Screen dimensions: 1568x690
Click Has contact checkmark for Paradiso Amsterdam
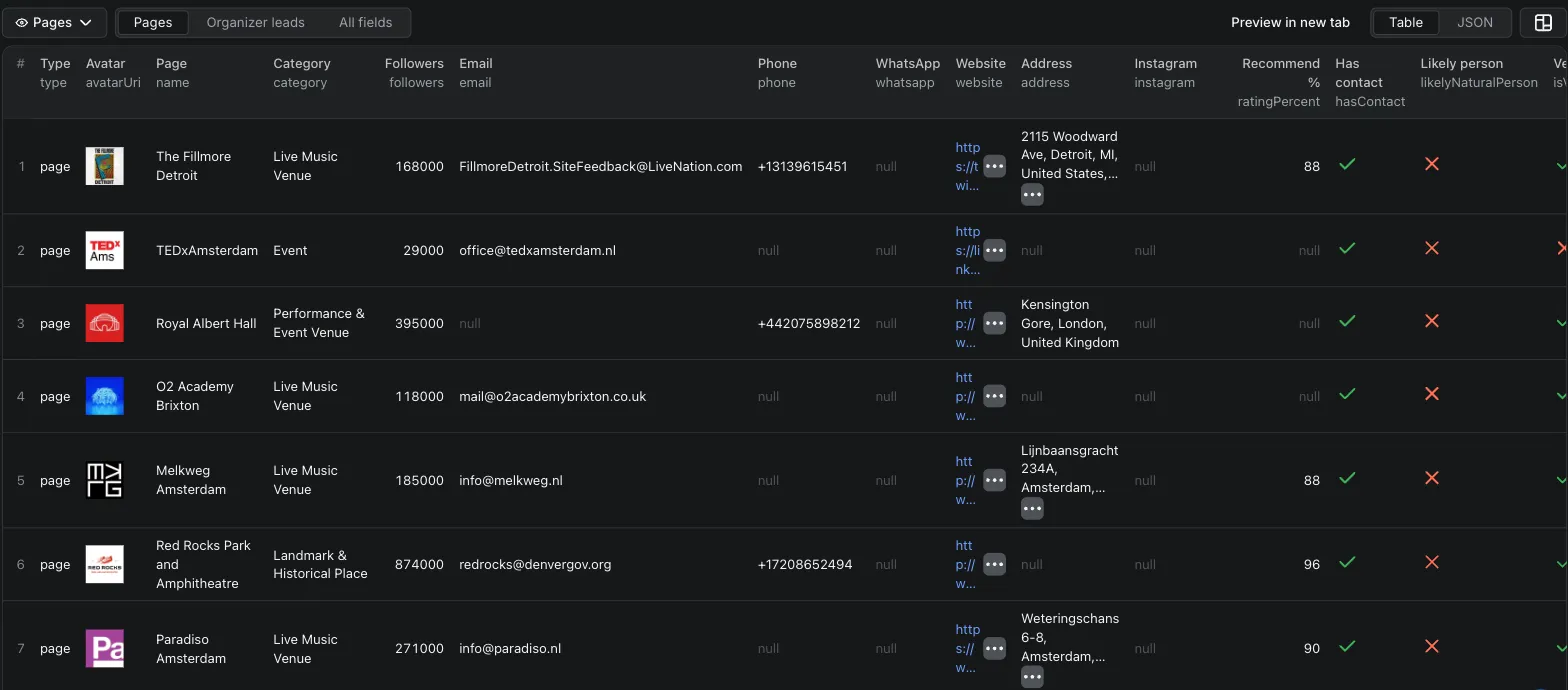coord(1347,646)
